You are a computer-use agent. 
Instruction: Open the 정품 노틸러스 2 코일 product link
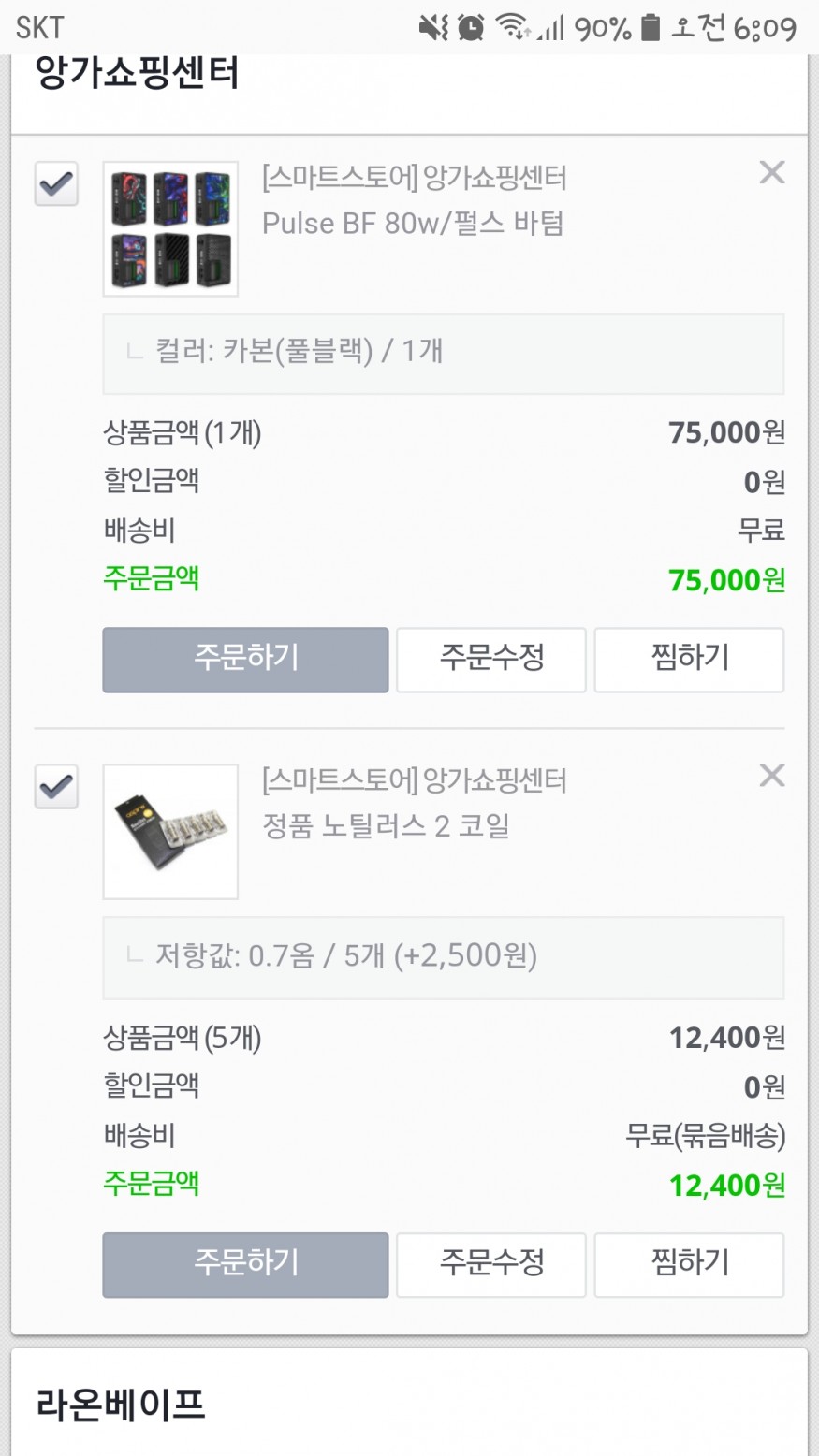386,826
